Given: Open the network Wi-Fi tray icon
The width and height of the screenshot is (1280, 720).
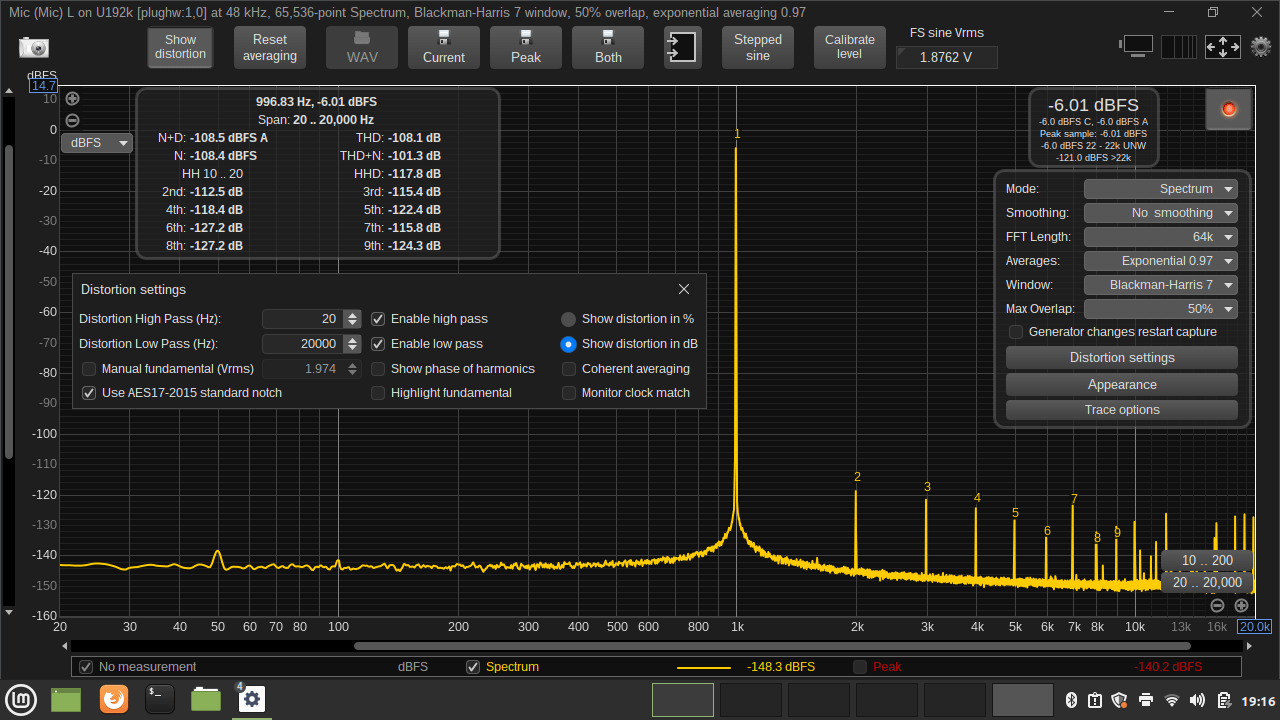Looking at the screenshot, I should click(x=1172, y=700).
